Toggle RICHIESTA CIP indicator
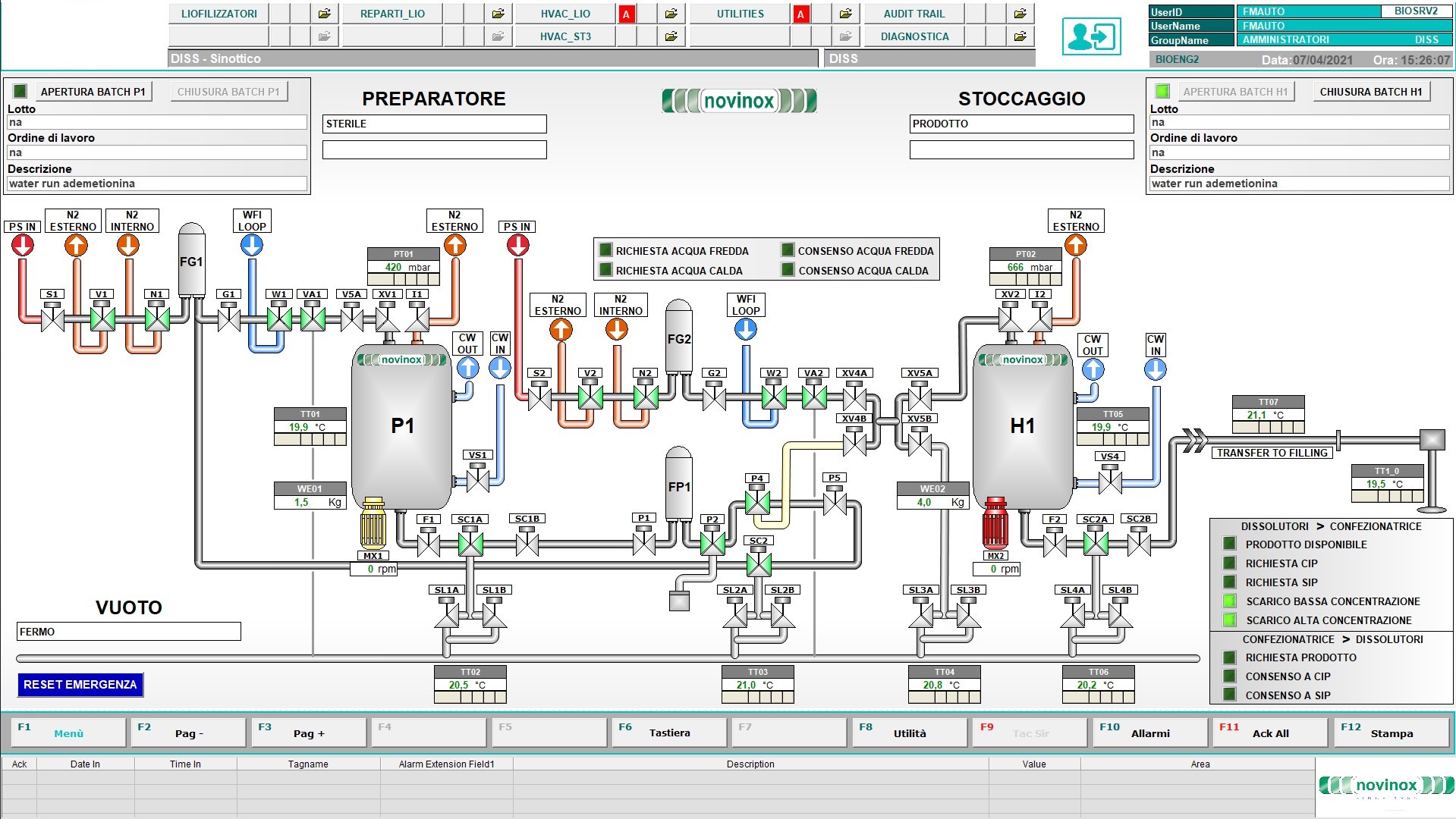The height and width of the screenshot is (819, 1456). pyautogui.click(x=1229, y=563)
